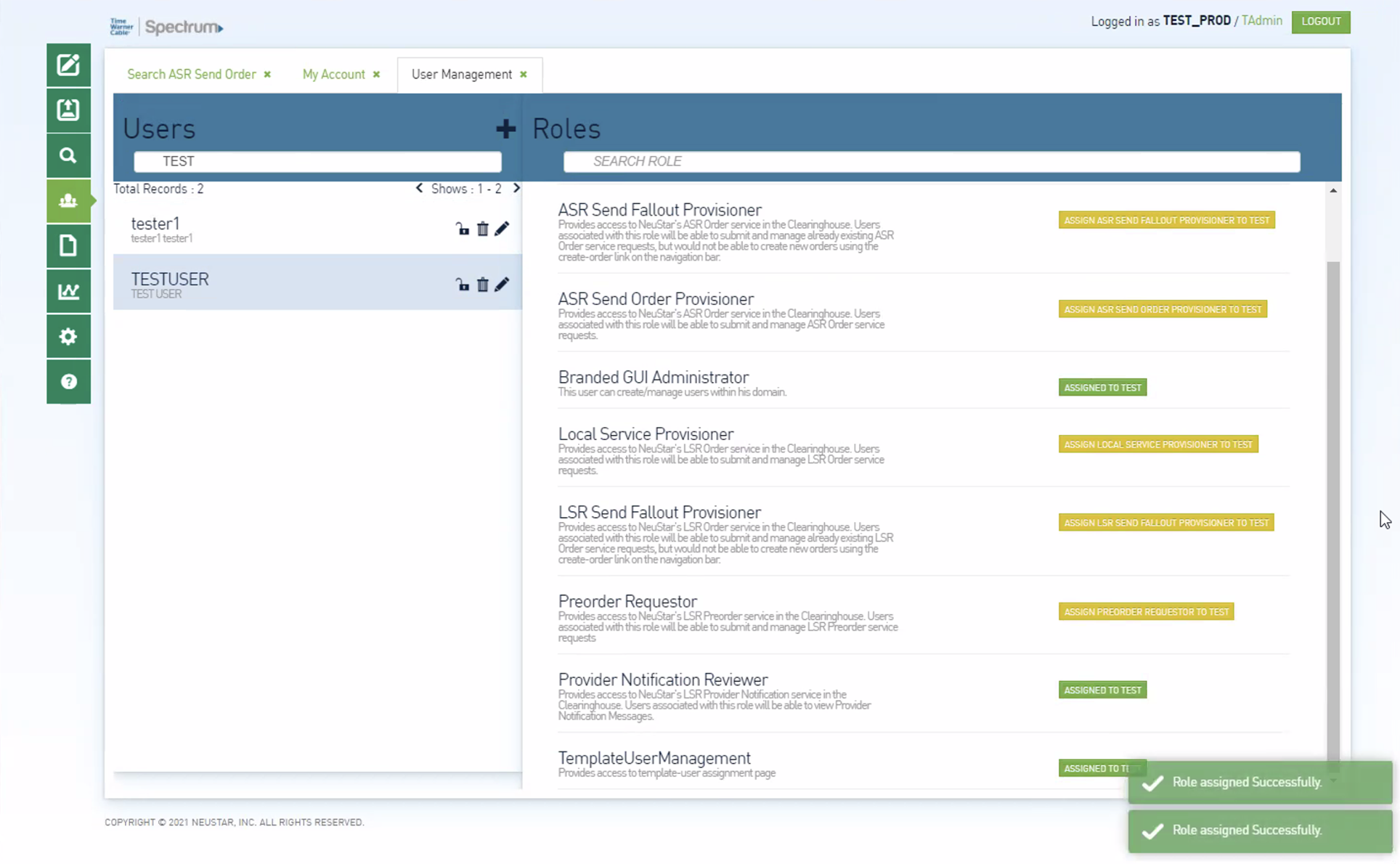Delete tester1 using the trash icon
Screen dimensions: 1400x864
(x=482, y=229)
